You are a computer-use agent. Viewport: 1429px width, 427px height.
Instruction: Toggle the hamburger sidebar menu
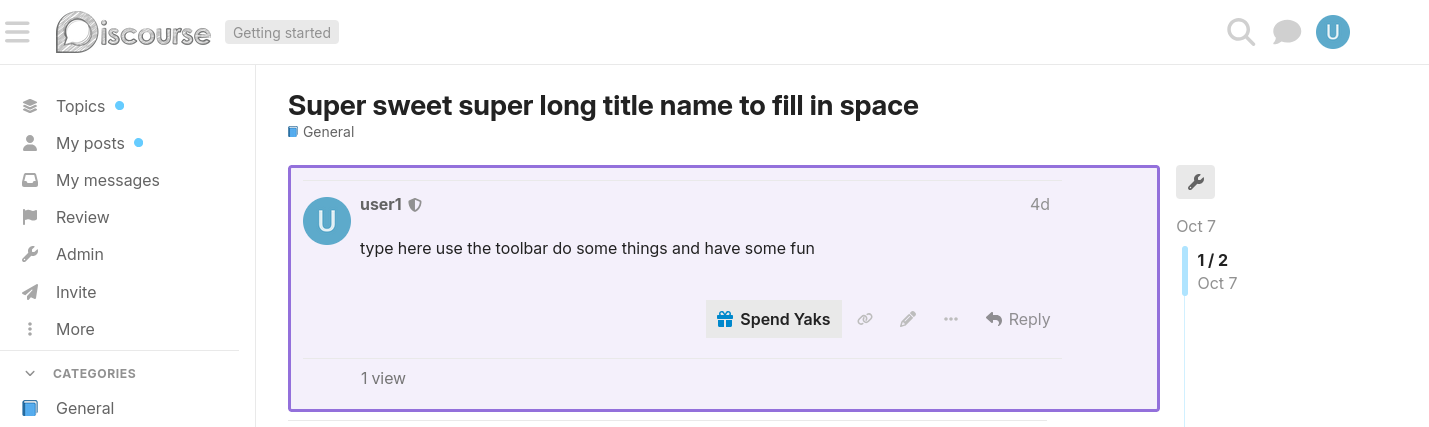coord(17,32)
